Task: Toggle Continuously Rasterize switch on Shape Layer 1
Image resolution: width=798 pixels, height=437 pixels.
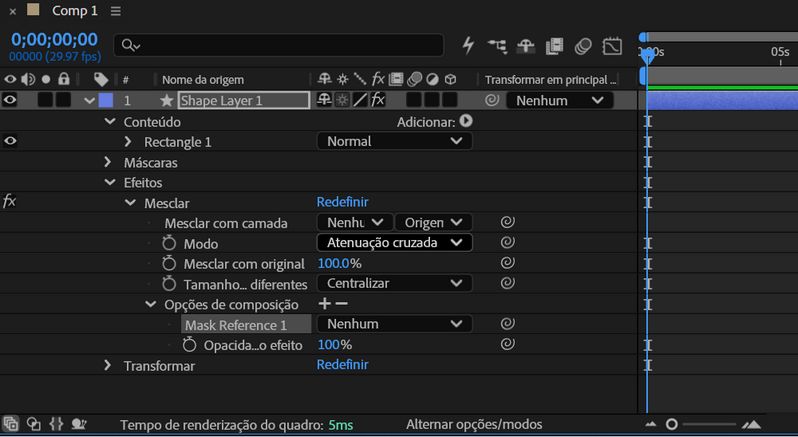Action: pyautogui.click(x=343, y=100)
